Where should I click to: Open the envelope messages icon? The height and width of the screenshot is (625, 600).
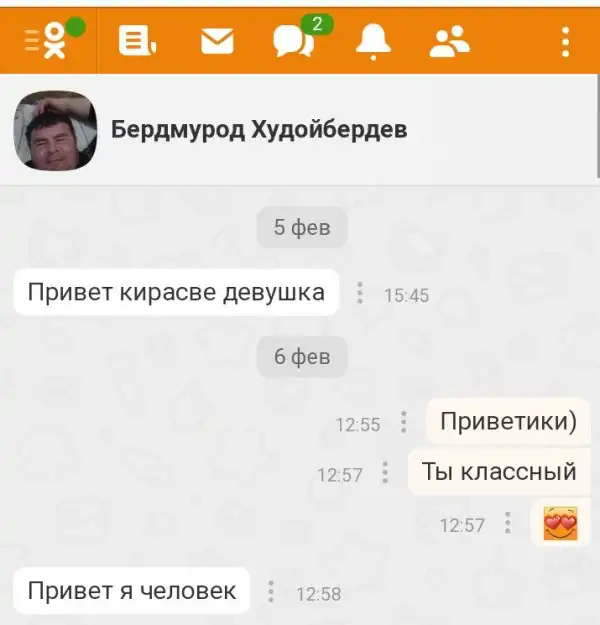tap(217, 41)
